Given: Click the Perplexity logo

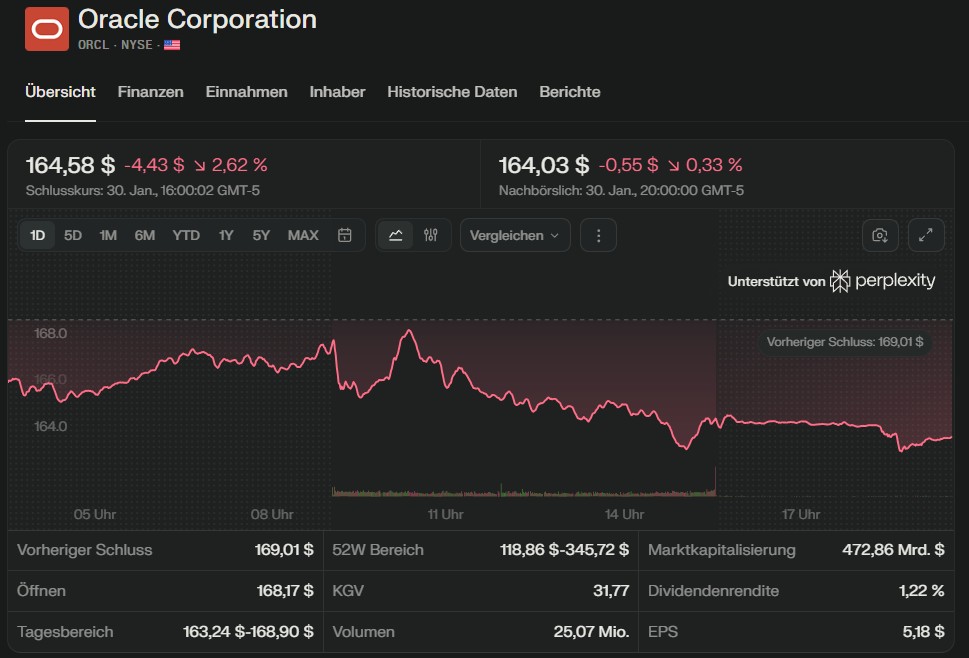Looking at the screenshot, I should [882, 281].
